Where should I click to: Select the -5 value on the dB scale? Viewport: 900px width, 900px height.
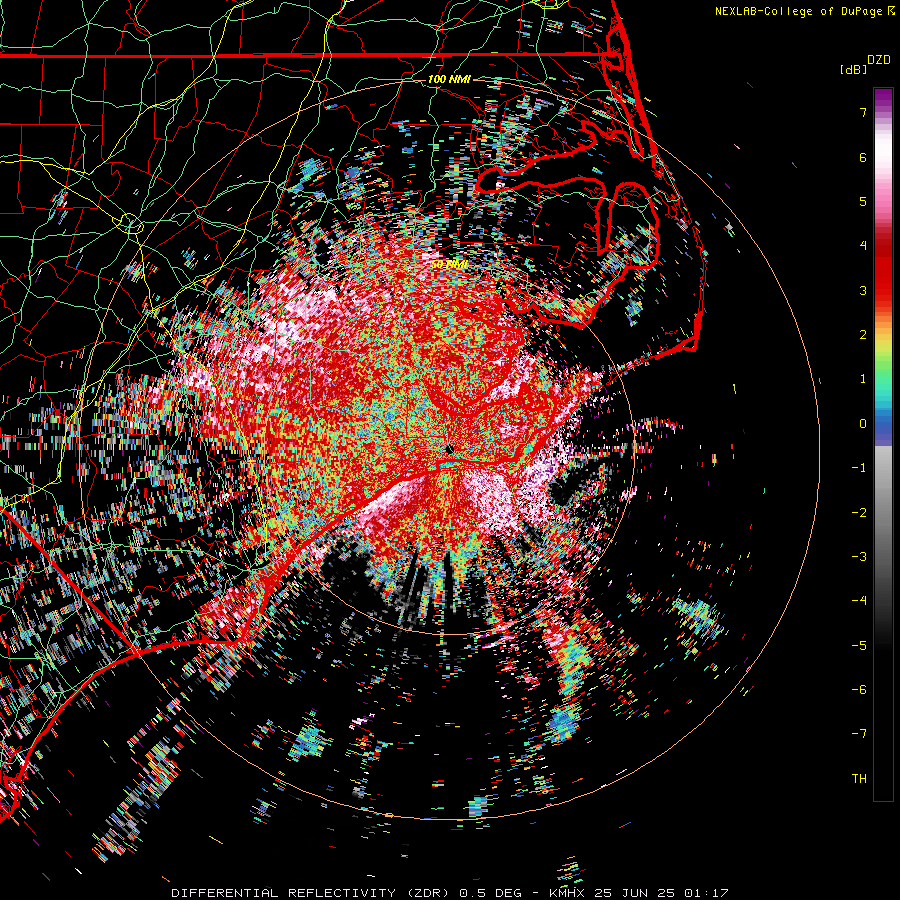pos(859,646)
